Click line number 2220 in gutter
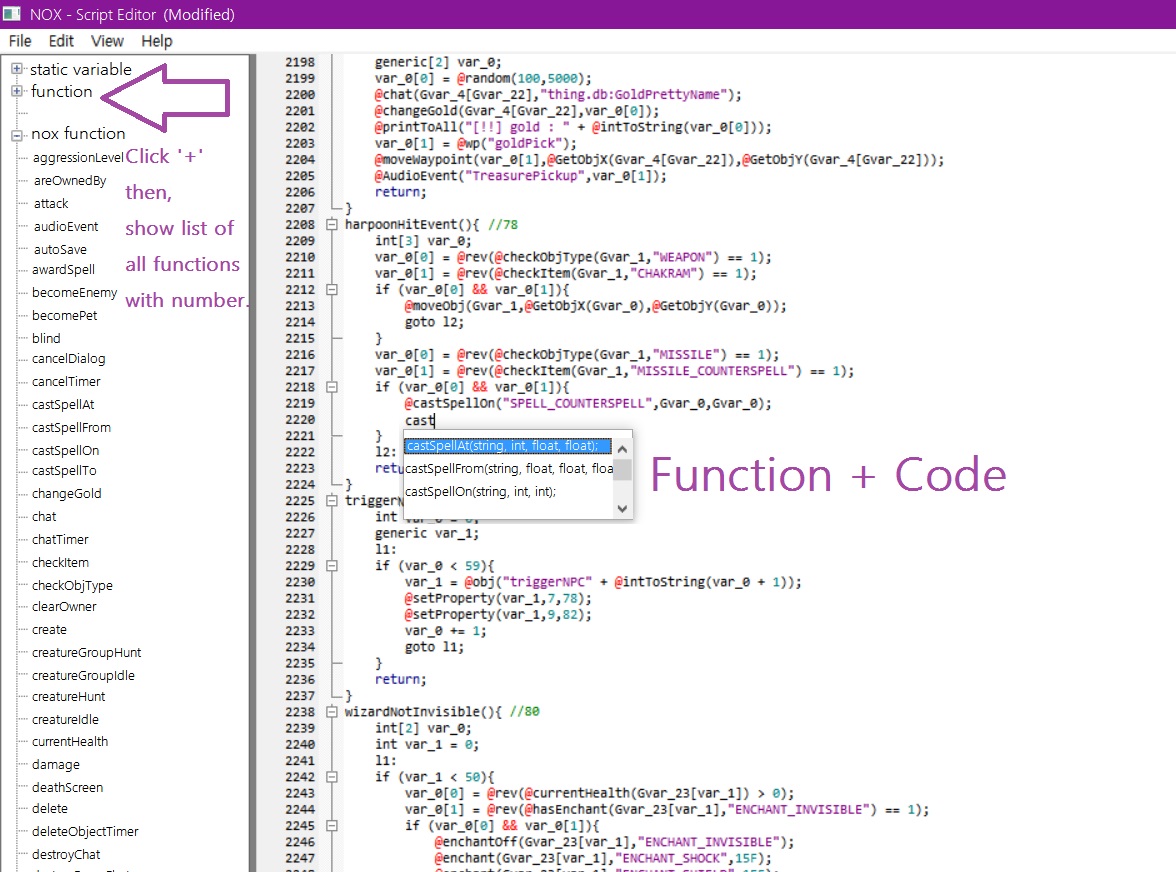This screenshot has width=1176, height=872. 300,420
